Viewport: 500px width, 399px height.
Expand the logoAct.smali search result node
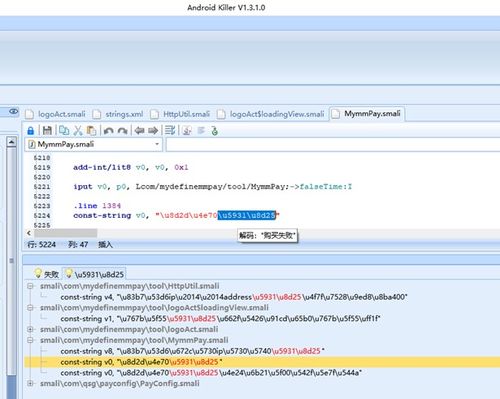(x=30, y=329)
